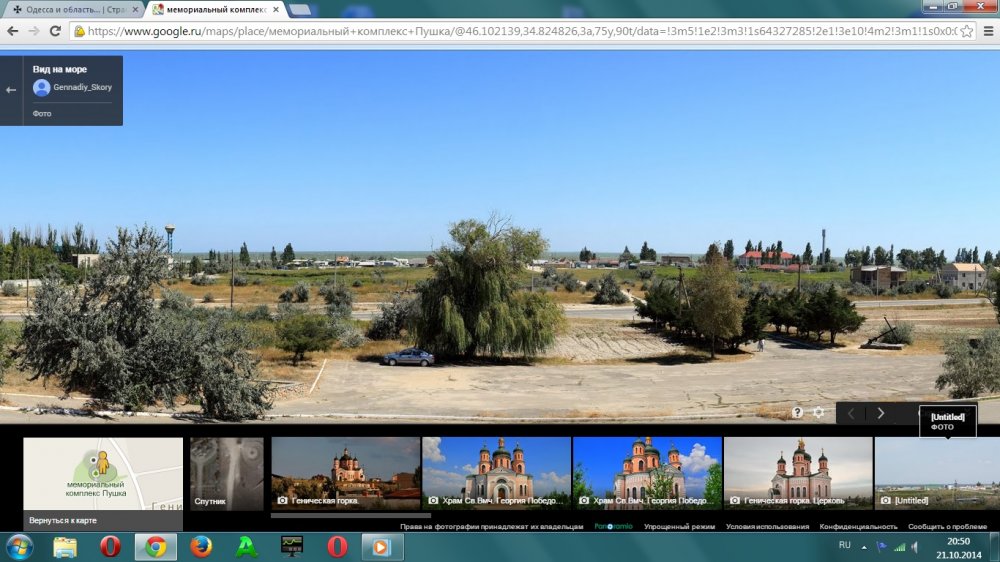Viewport: 1000px width, 562px height.
Task: Open the Gennadiy_Skory user profile
Action: [82, 87]
